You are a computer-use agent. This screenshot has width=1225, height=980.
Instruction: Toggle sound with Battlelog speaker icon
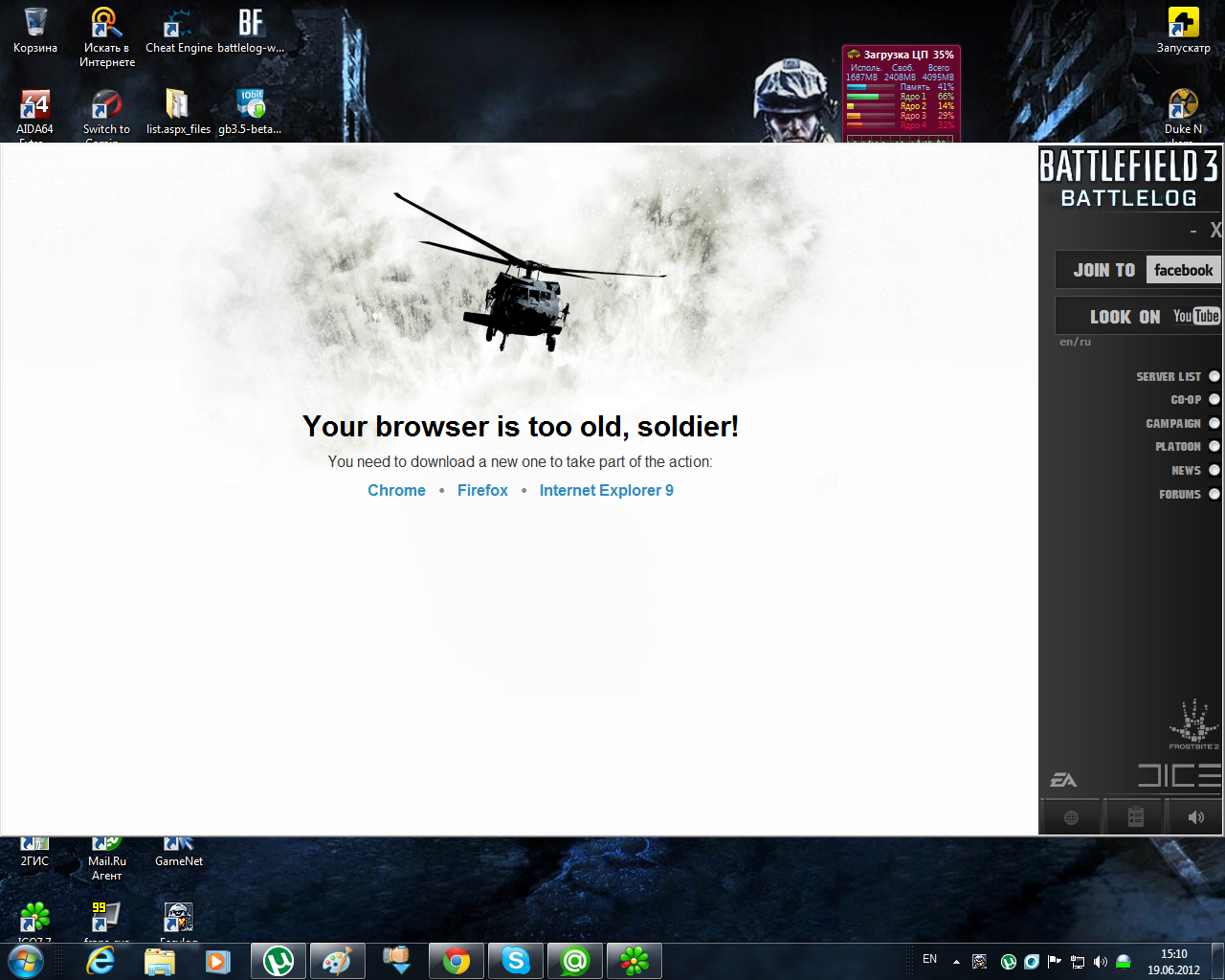(x=1195, y=816)
